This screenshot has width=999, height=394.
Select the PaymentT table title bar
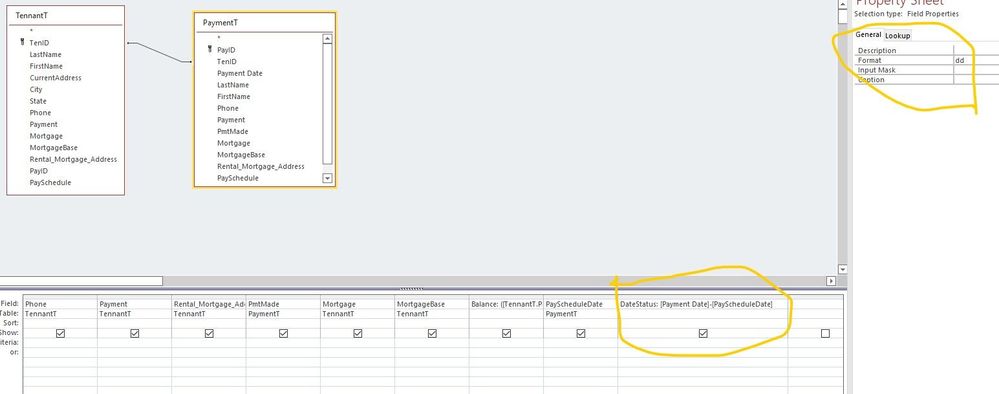pyautogui.click(x=264, y=22)
